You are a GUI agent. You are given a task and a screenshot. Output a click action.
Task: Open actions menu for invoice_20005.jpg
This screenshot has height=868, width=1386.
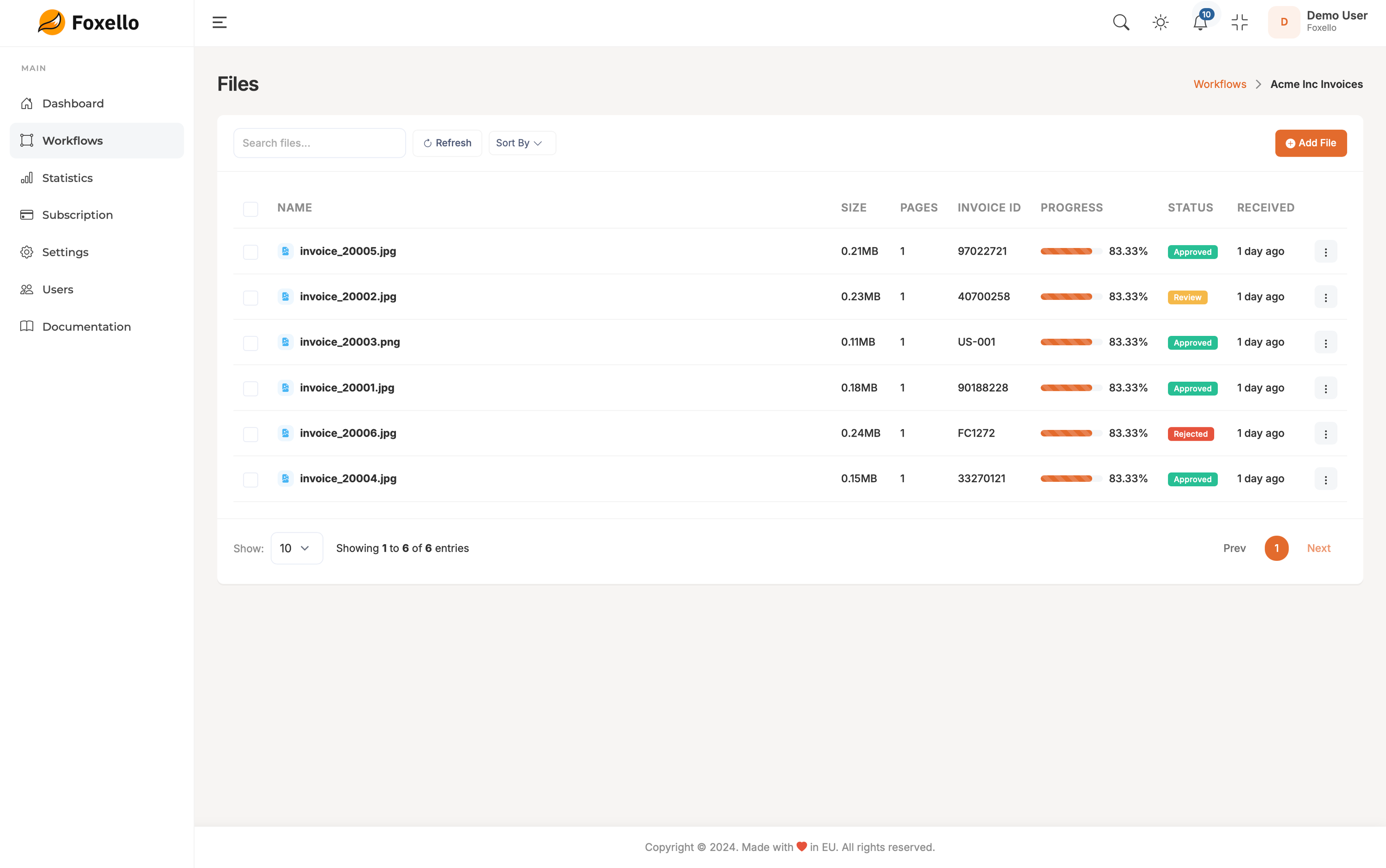pyautogui.click(x=1325, y=251)
